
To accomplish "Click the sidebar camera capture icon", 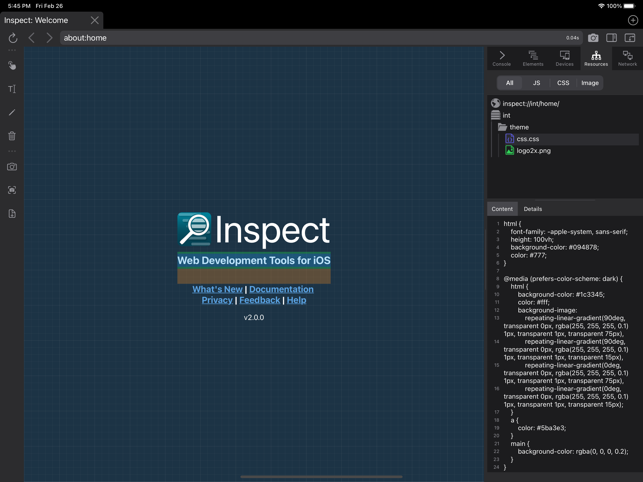I will 12,167.
